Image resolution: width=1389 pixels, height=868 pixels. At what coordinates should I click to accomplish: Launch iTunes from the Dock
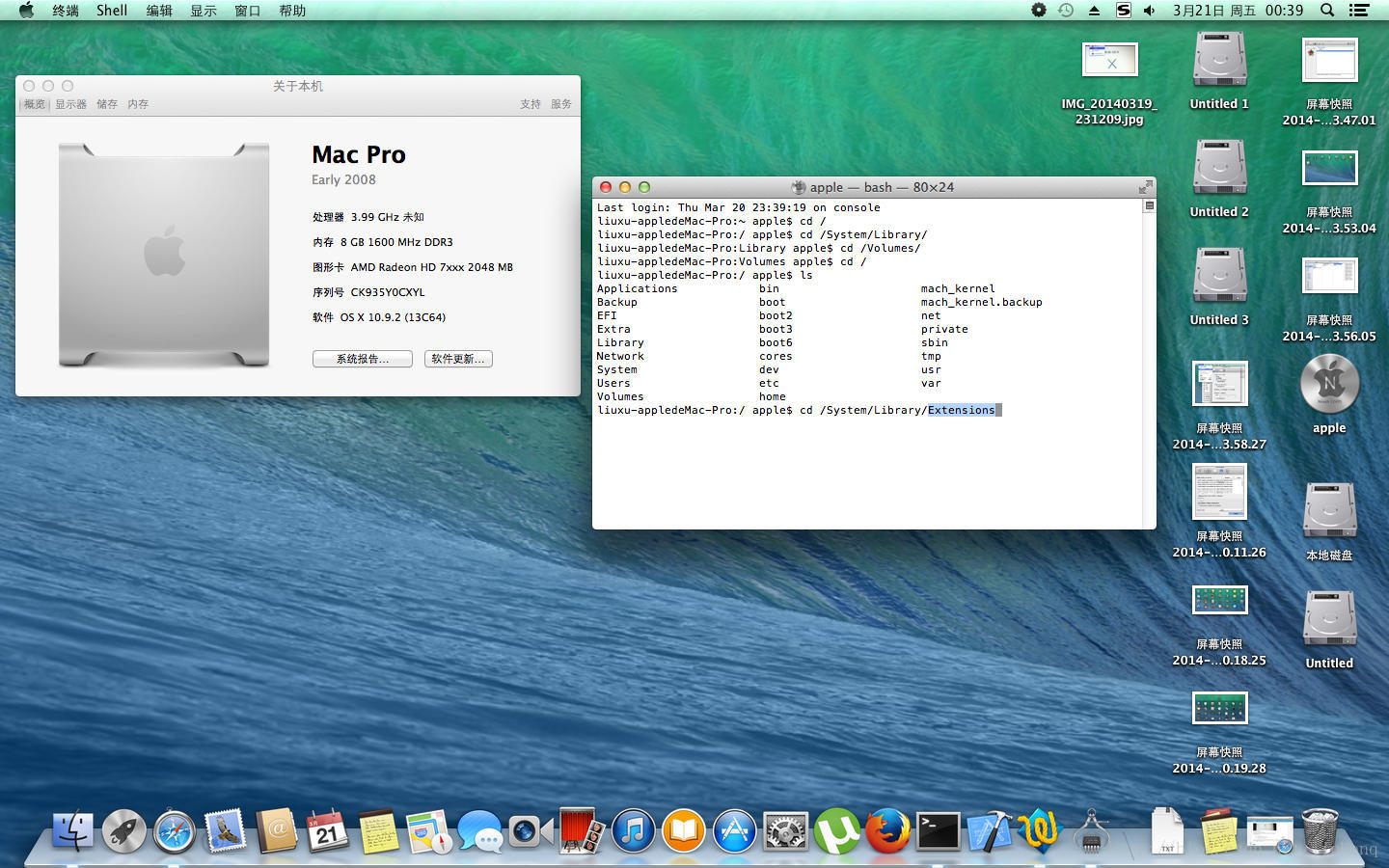pyautogui.click(x=633, y=830)
